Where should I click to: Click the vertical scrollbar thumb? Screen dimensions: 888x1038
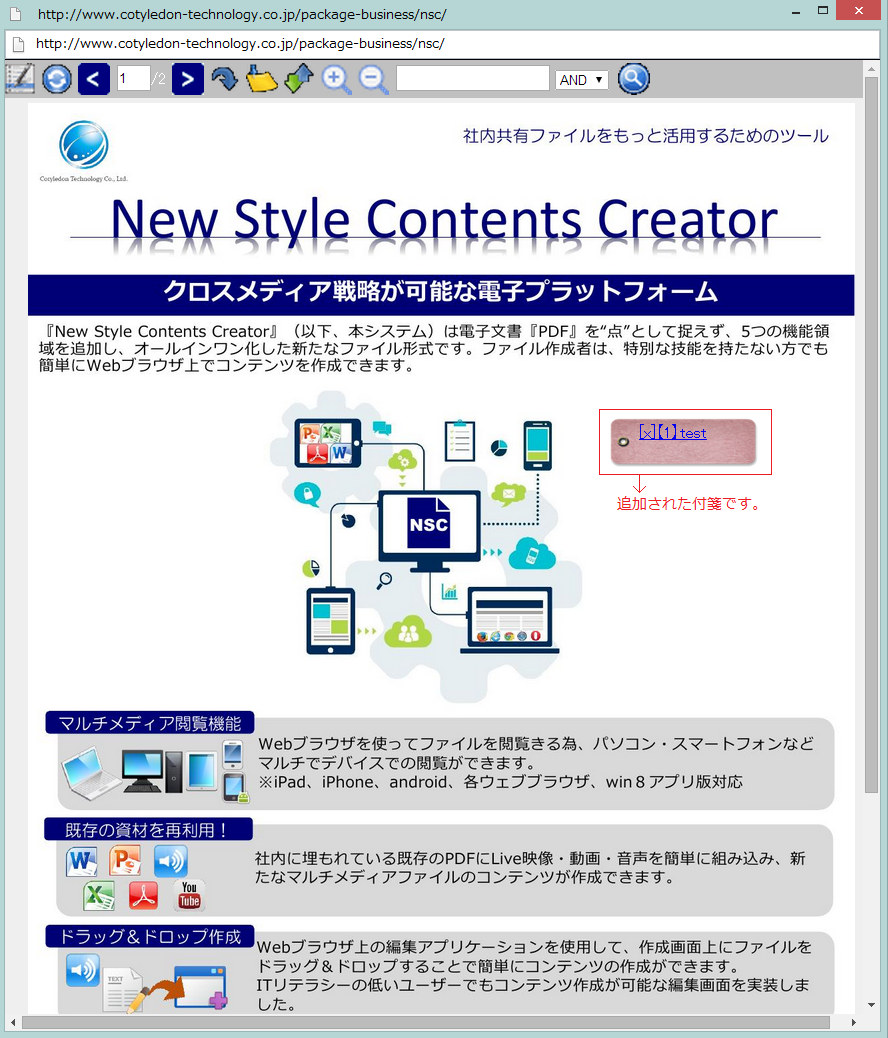pos(871,434)
